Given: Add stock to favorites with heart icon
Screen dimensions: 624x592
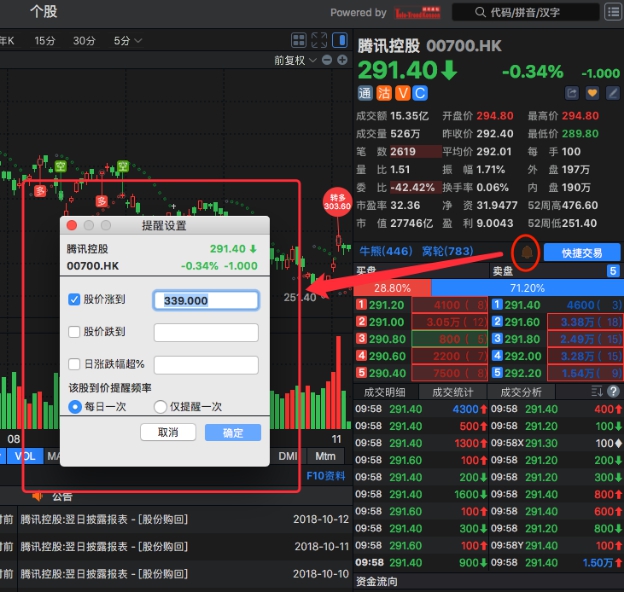Looking at the screenshot, I should (592, 93).
